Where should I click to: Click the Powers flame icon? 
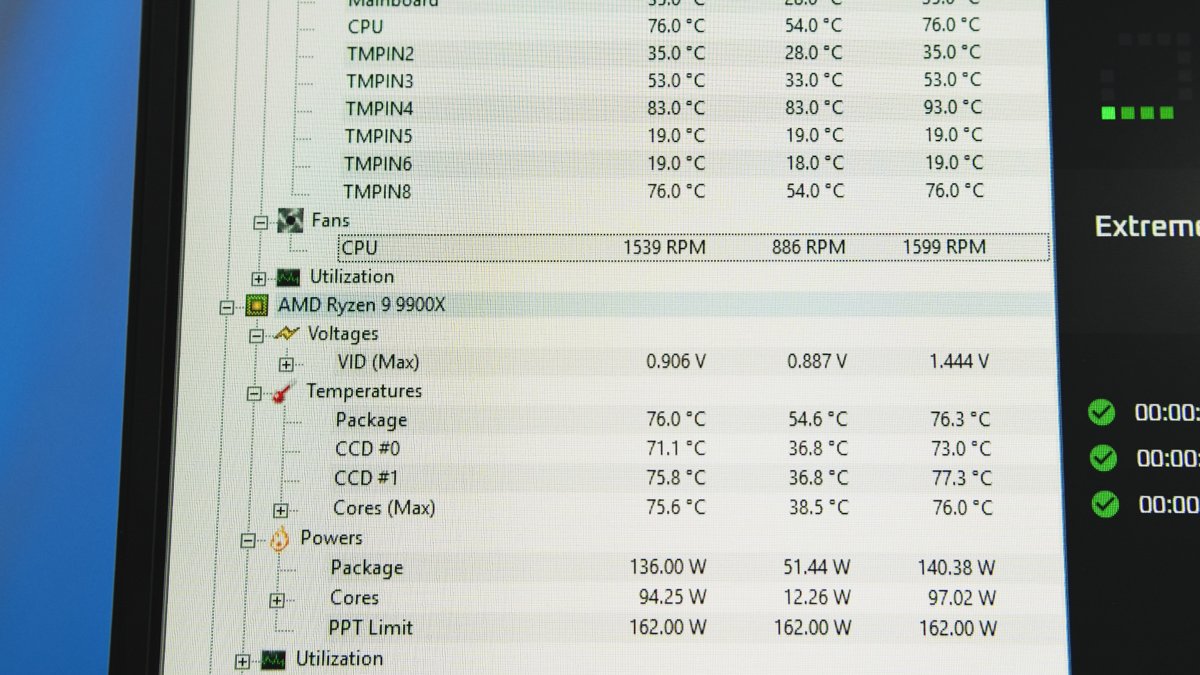pos(279,538)
